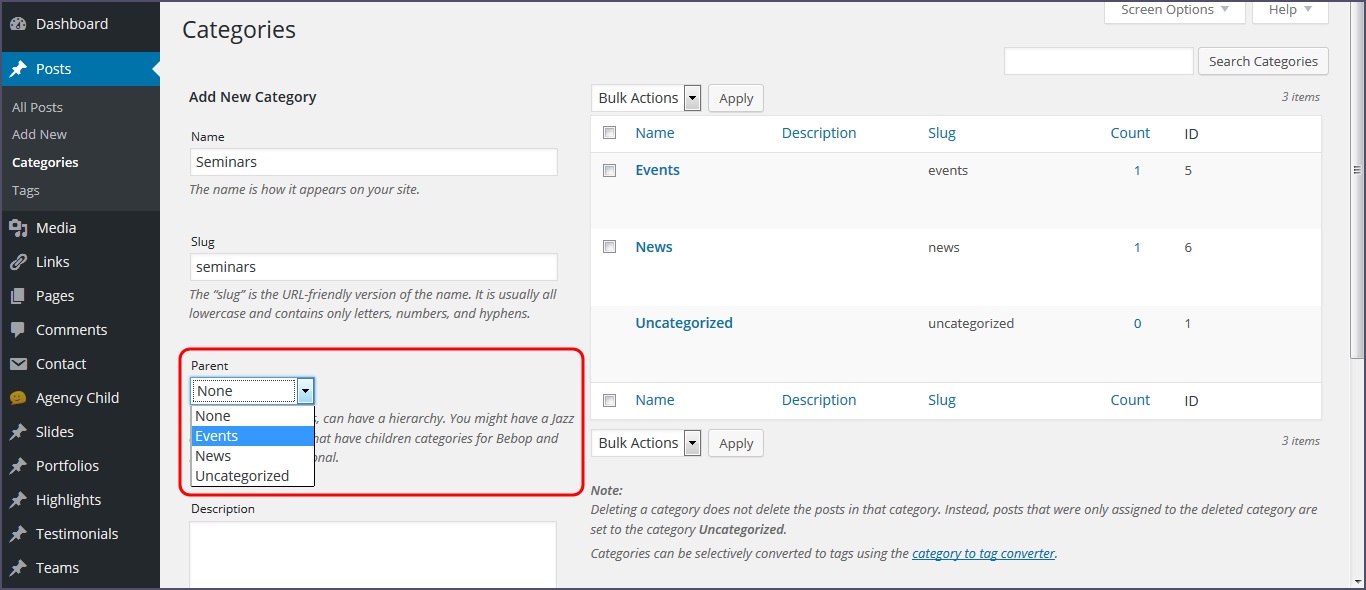Viewport: 1366px width, 590px height.
Task: Follow the category to tag converter link
Action: click(x=983, y=553)
